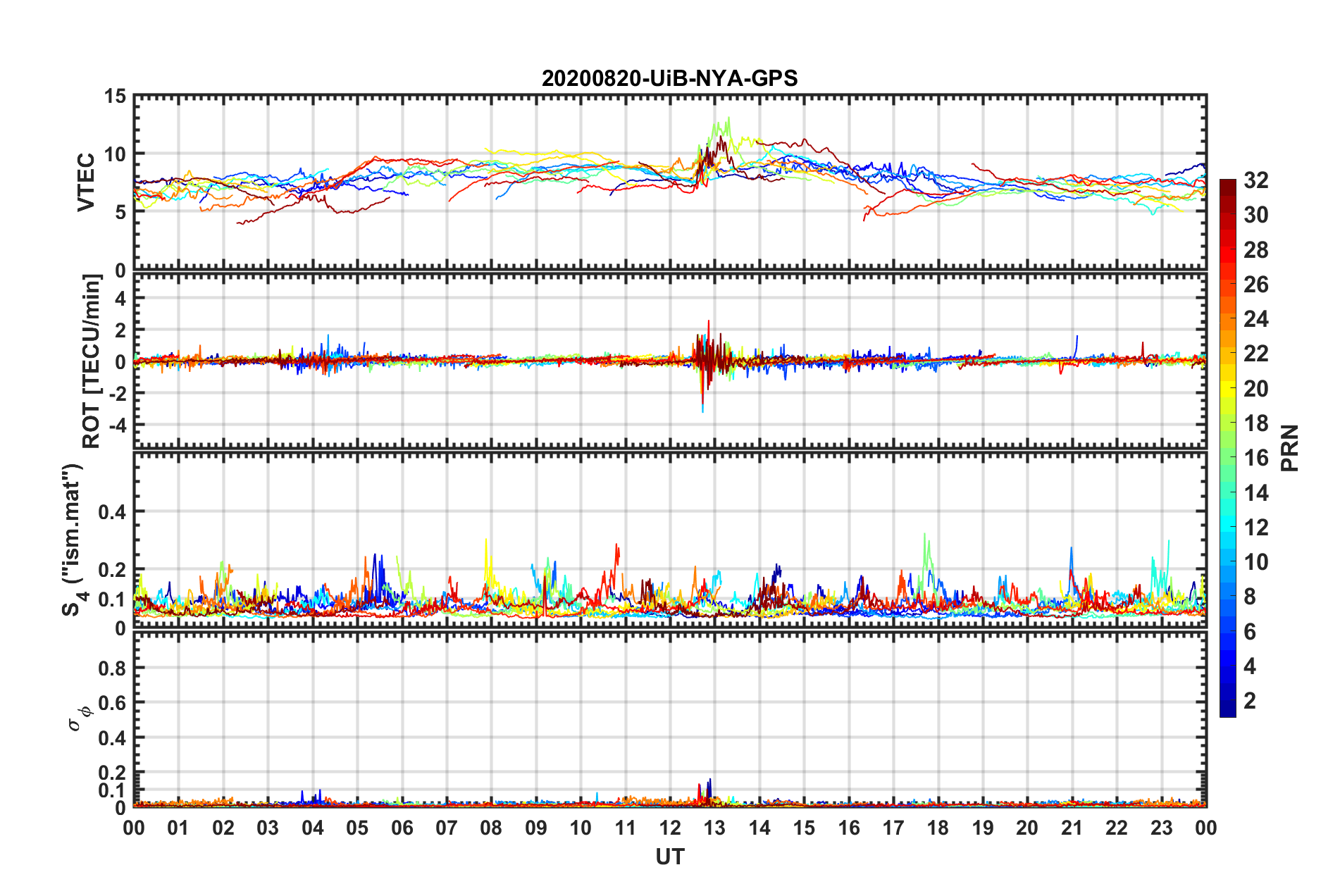Click UT axis tick label 03
The height and width of the screenshot is (896, 1340).
[x=268, y=828]
